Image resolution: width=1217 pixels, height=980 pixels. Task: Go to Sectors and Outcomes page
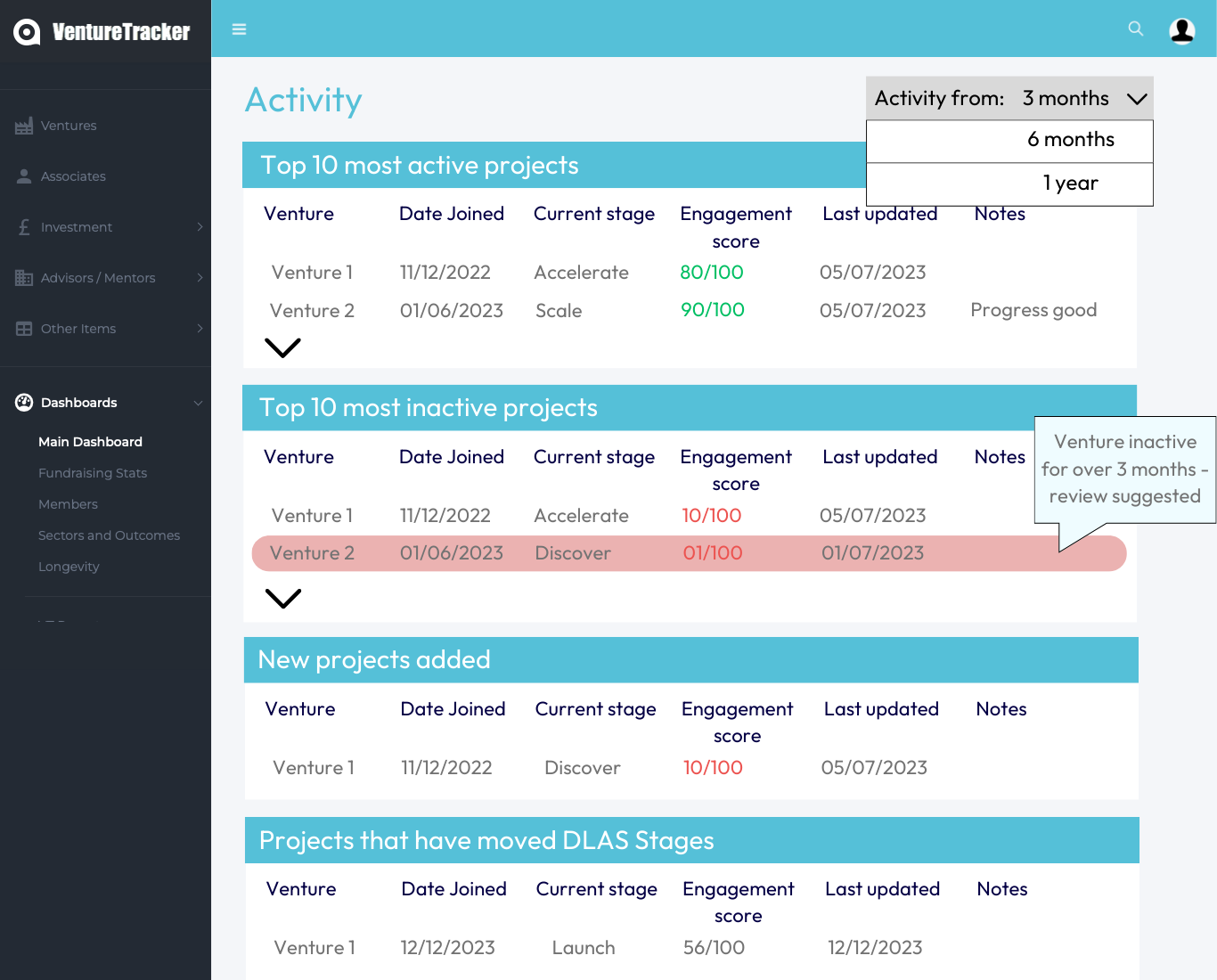point(109,535)
